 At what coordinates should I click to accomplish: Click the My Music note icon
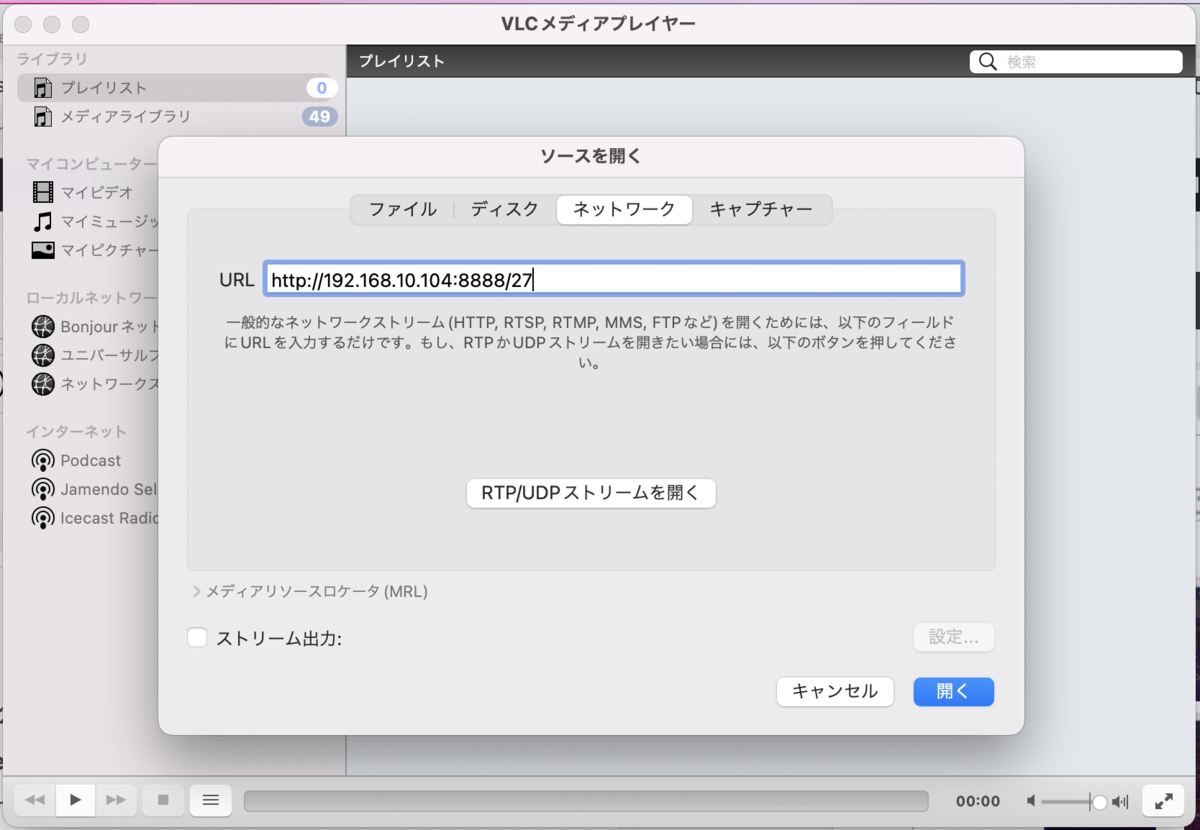pyautogui.click(x=42, y=221)
